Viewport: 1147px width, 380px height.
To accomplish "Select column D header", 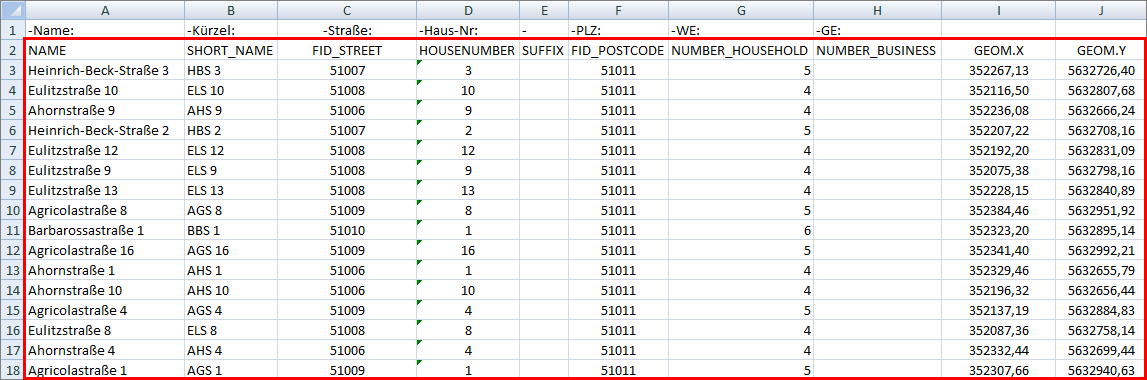I will (467, 10).
